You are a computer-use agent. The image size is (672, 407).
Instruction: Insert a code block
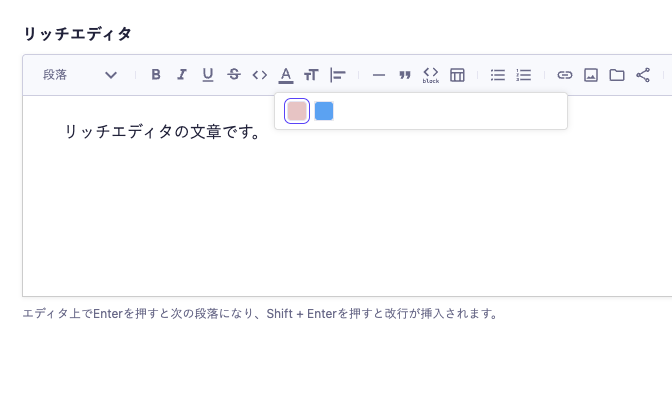coord(431,75)
